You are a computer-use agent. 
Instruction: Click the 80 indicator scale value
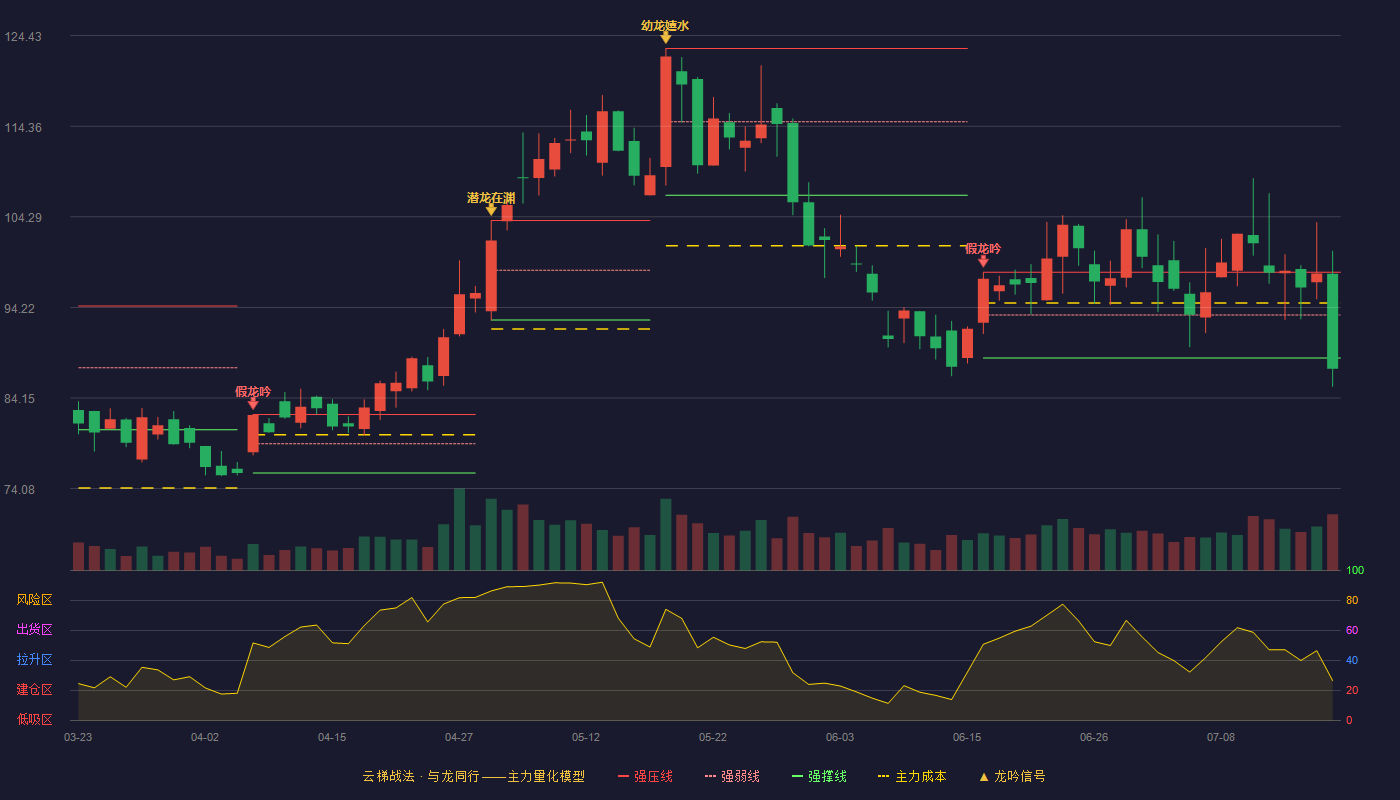(1352, 601)
